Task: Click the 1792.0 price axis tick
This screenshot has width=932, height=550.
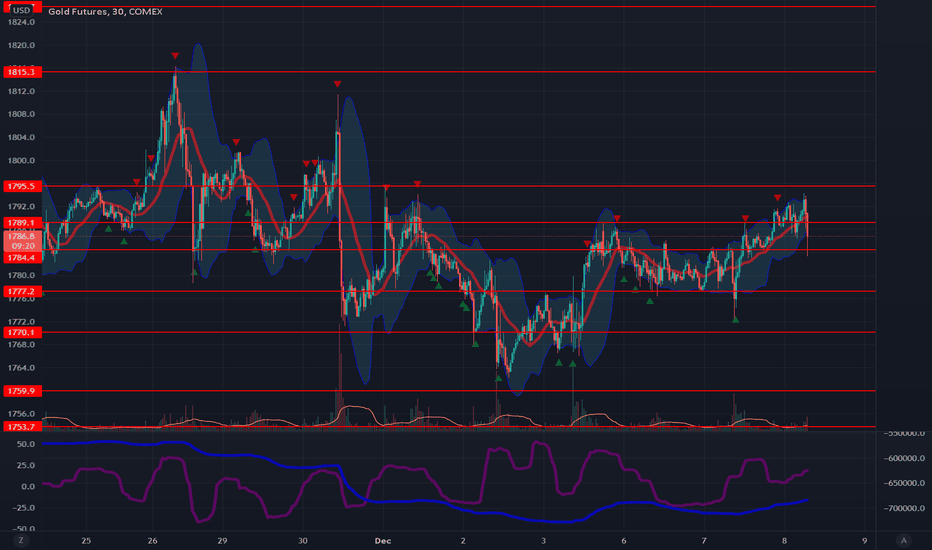Action: pos(21,206)
